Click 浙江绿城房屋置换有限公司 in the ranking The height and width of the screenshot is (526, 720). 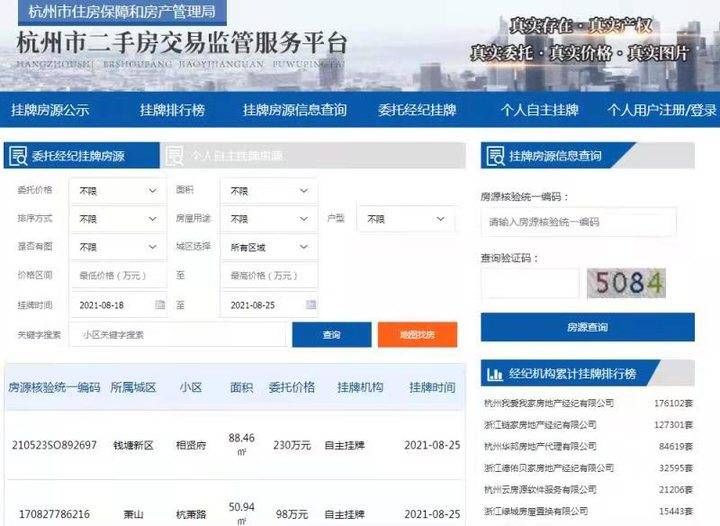pyautogui.click(x=535, y=511)
